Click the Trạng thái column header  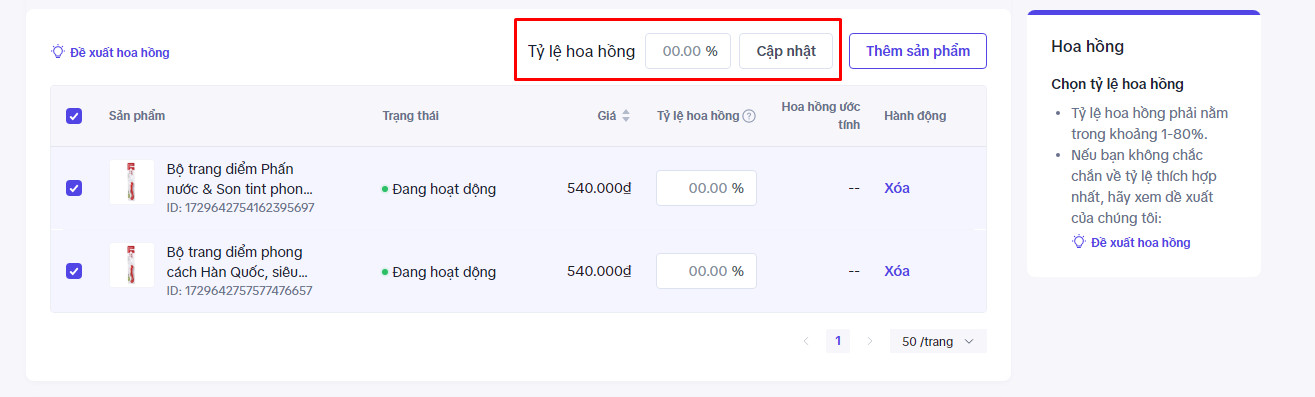tap(410, 116)
